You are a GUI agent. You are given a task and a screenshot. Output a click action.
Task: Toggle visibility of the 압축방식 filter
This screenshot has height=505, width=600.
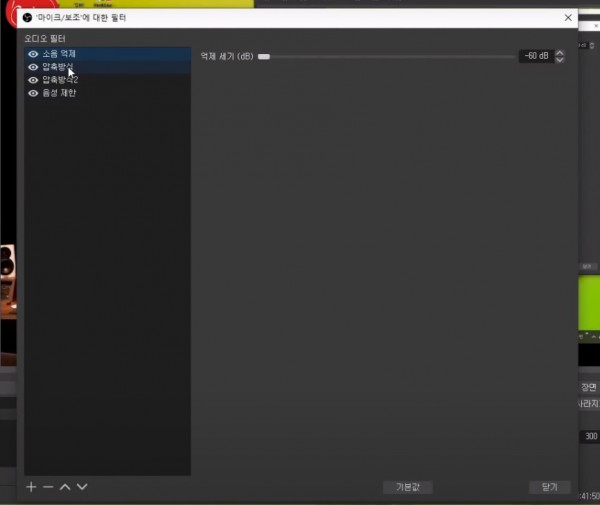[x=33, y=67]
